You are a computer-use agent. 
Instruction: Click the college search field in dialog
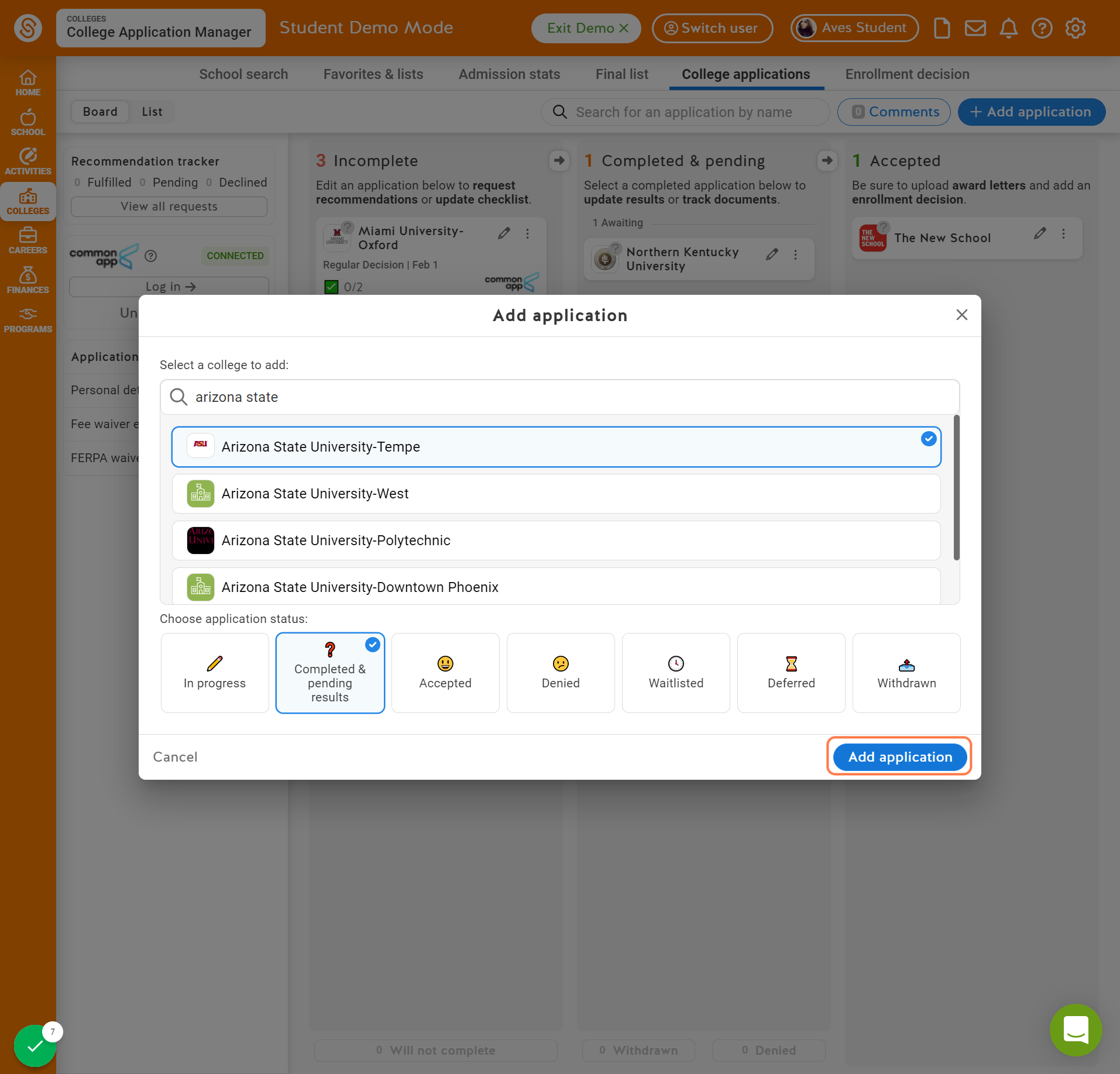tap(559, 397)
